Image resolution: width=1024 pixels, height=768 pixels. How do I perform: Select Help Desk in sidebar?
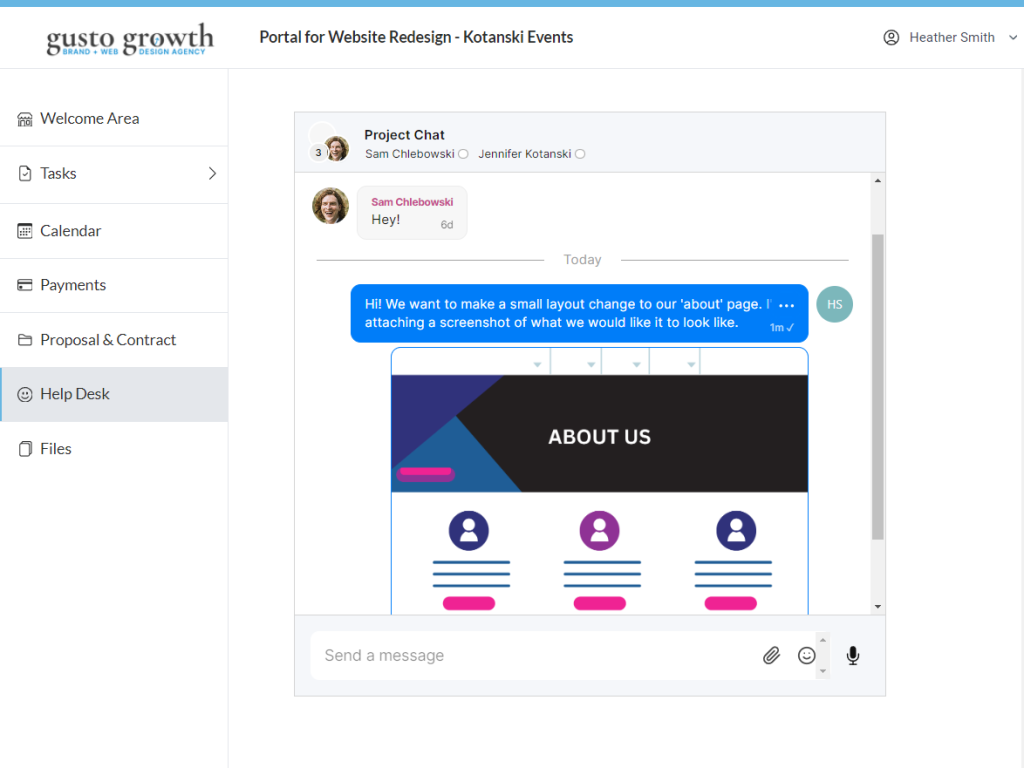point(114,394)
